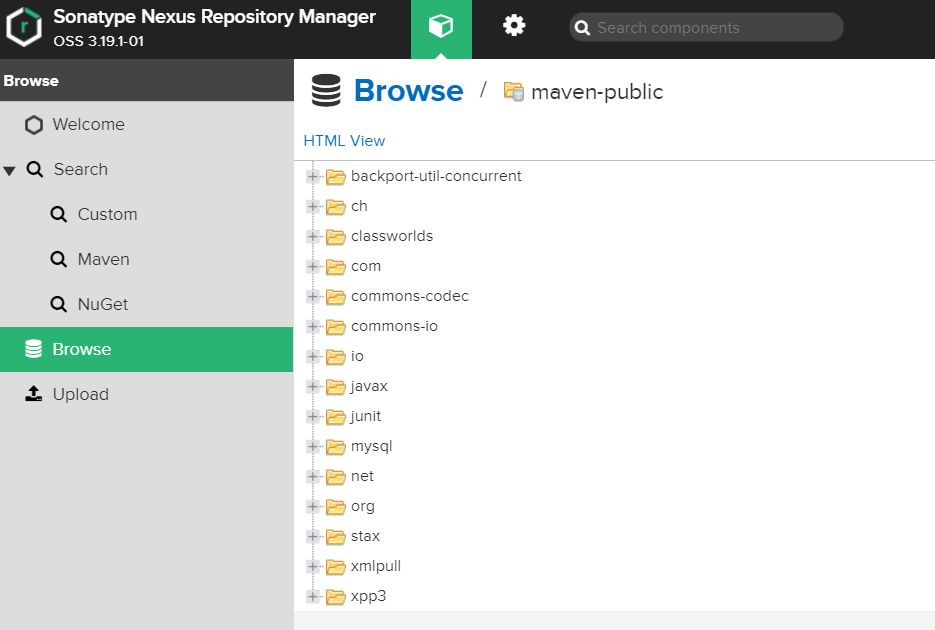
Task: Open the HTML View link
Action: point(344,141)
